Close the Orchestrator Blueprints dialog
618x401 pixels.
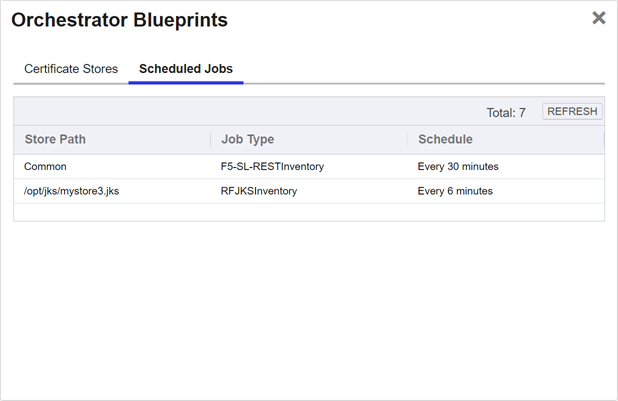[x=598, y=18]
